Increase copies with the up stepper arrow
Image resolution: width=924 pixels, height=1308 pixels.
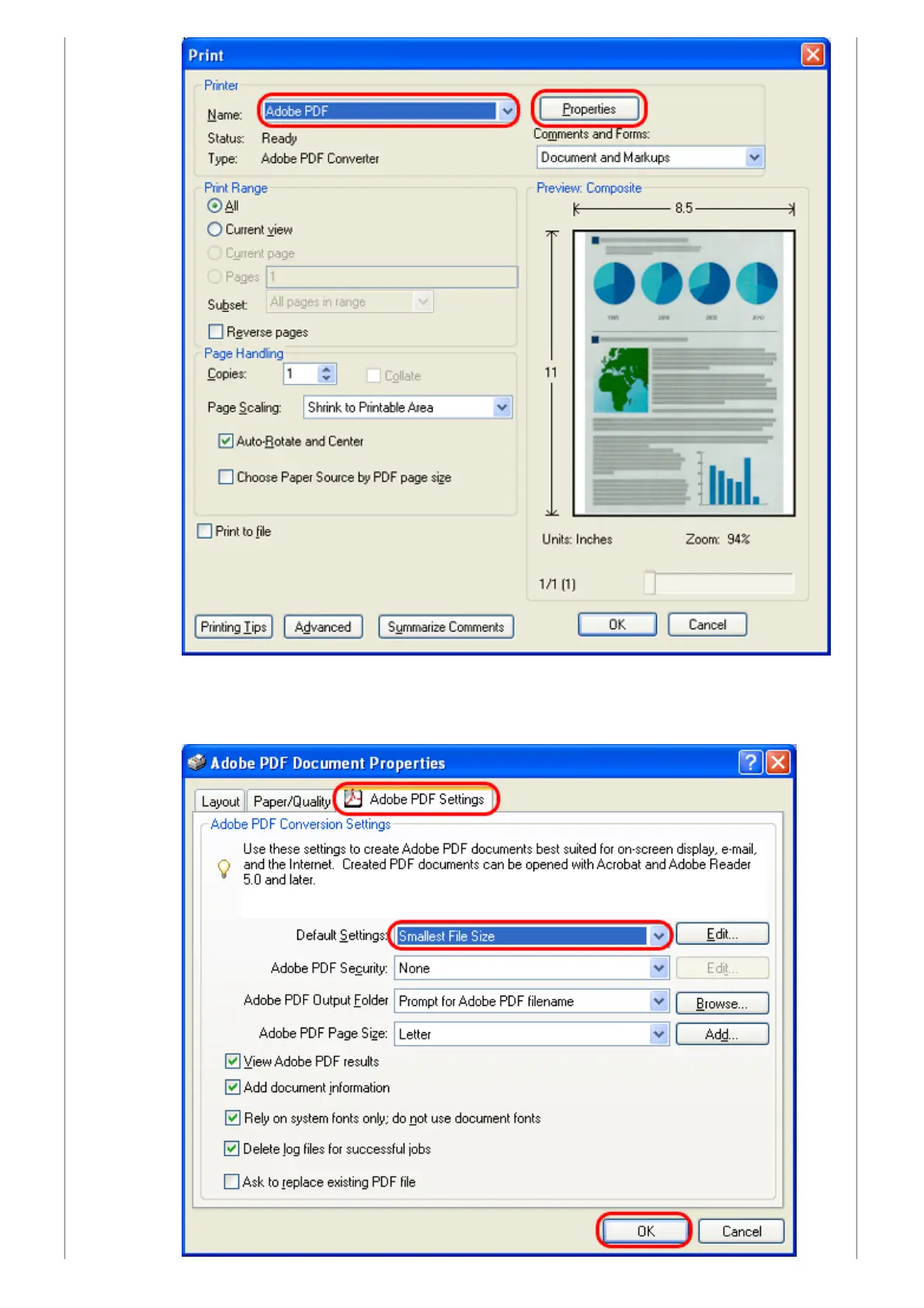327,369
